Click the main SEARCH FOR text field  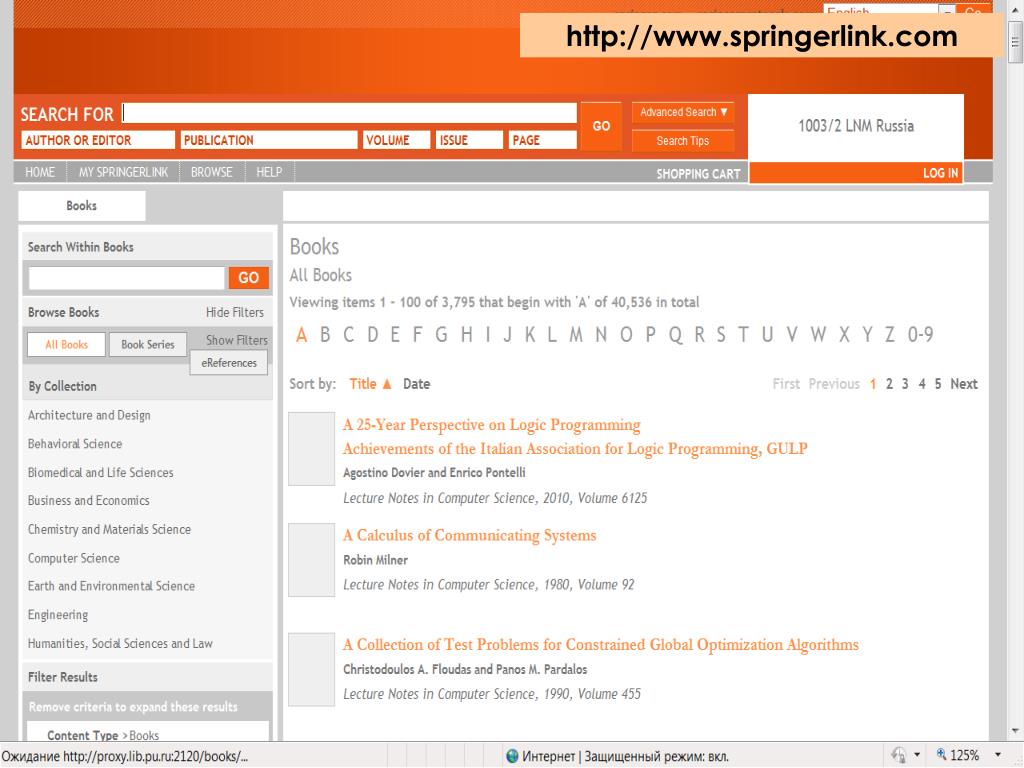[x=349, y=112]
